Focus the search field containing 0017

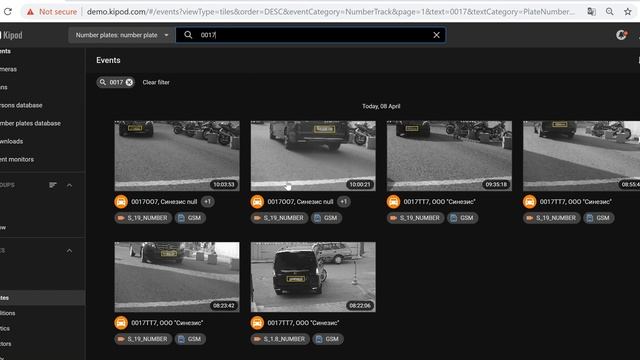[312, 35]
